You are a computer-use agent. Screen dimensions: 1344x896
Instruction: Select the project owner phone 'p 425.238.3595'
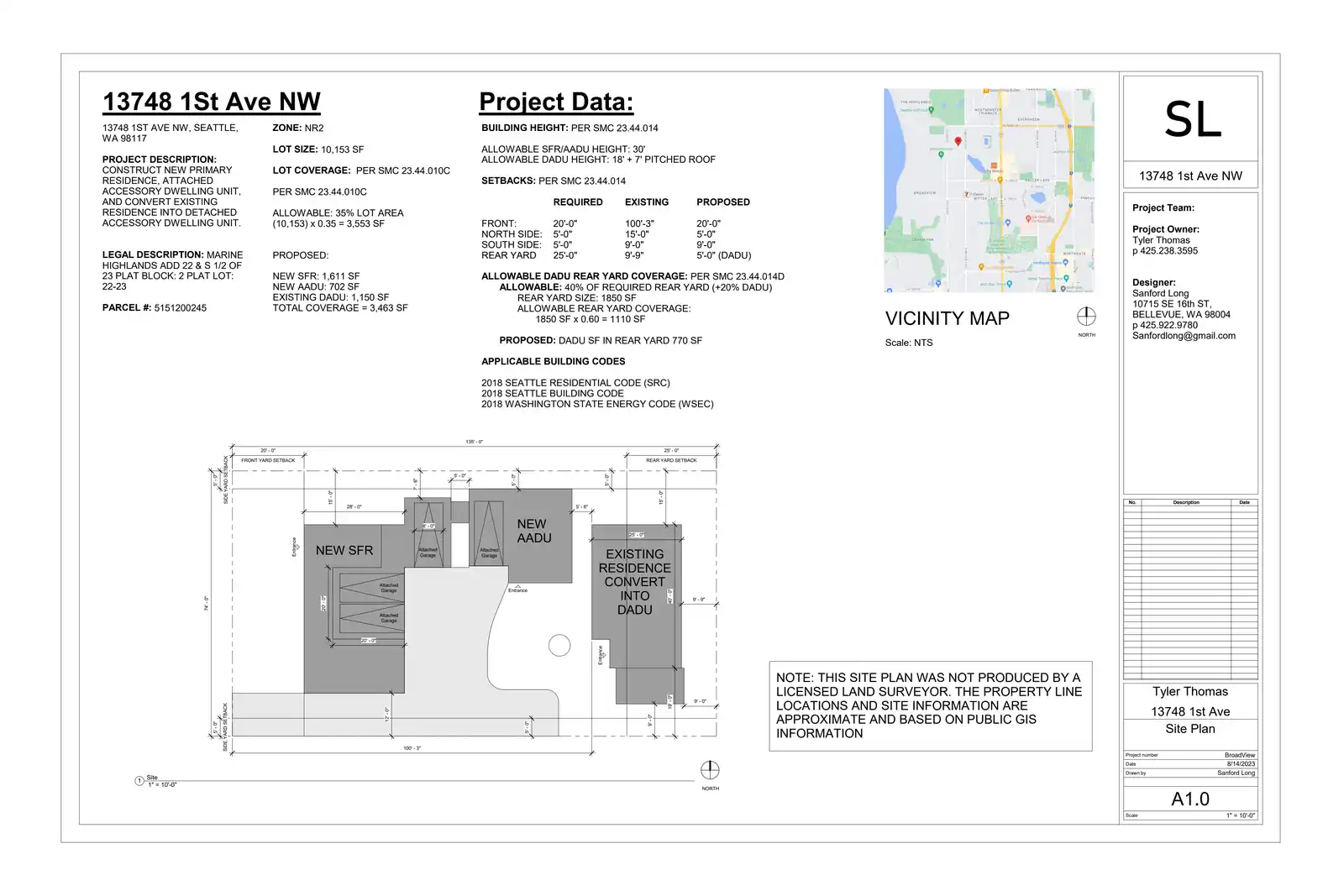pos(1165,251)
